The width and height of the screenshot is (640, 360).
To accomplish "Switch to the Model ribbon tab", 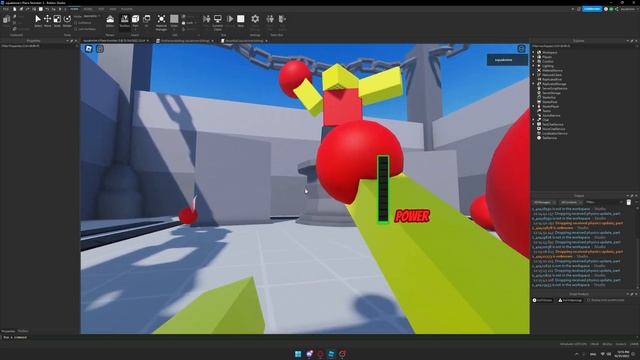I will (x=88, y=9).
